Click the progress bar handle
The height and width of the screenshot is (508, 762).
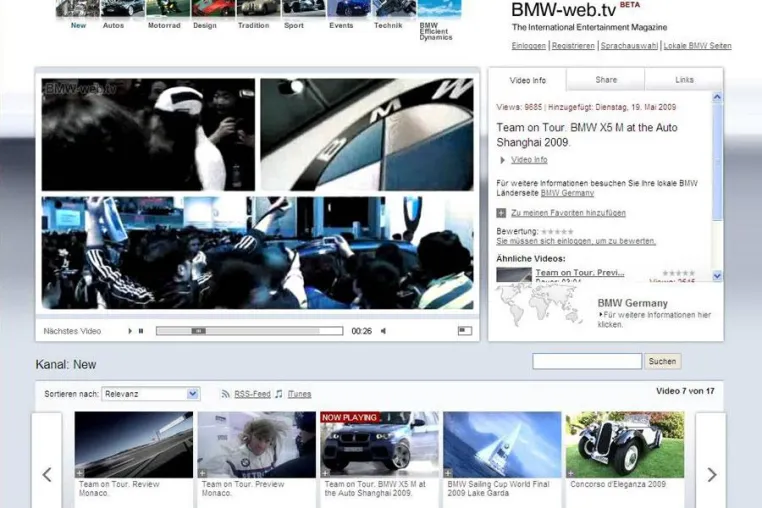(x=198, y=331)
